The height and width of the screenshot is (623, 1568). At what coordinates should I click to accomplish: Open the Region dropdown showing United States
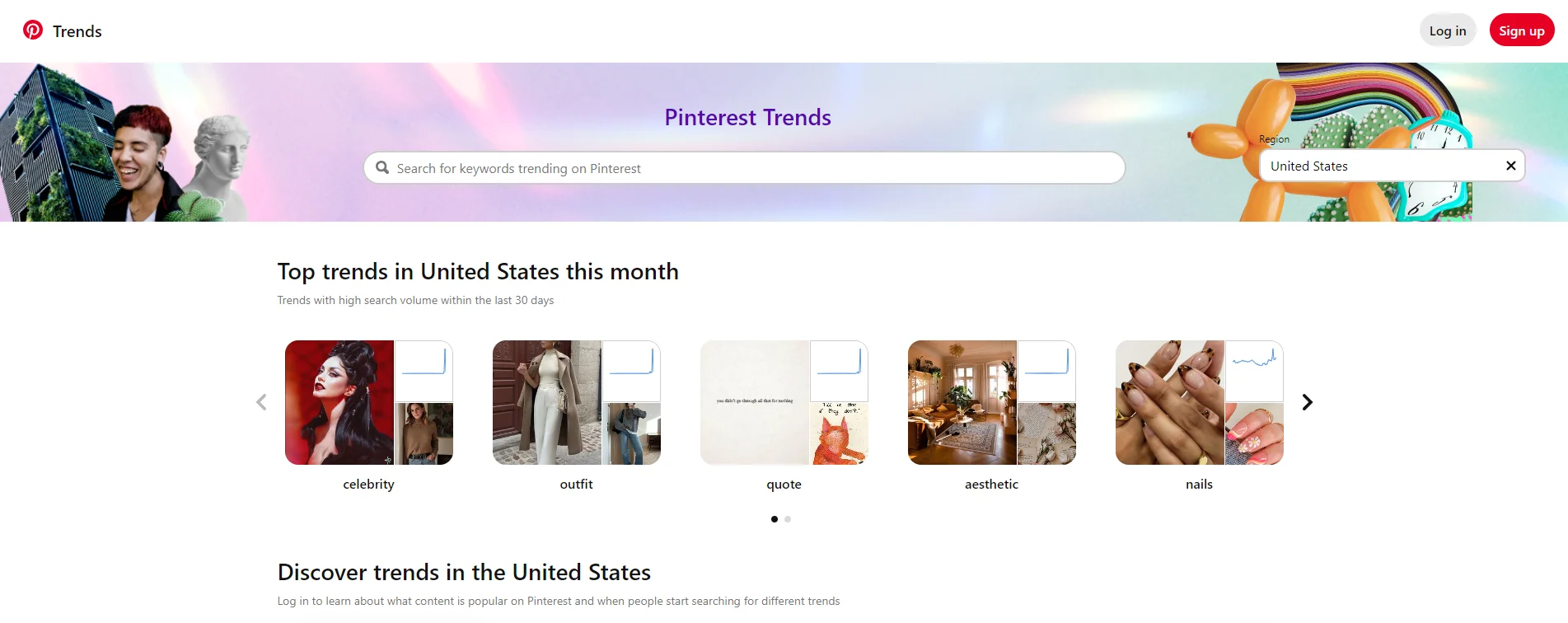pos(1392,166)
